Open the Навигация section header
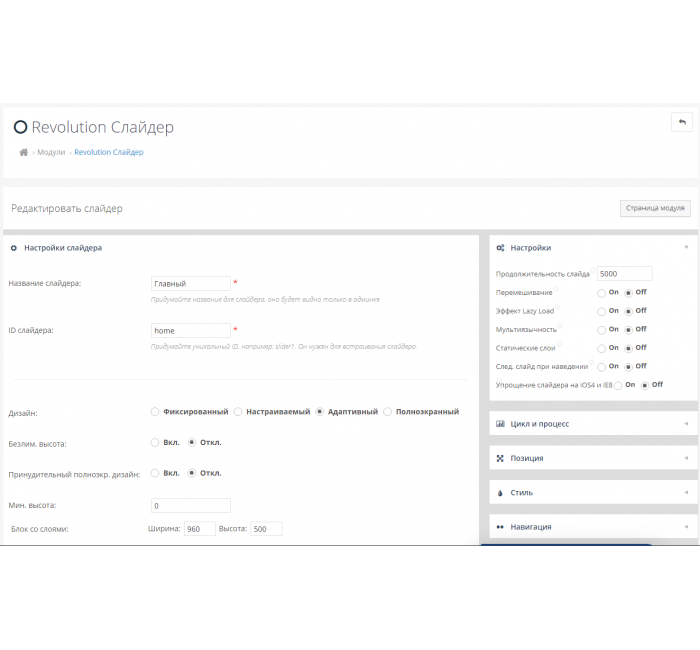This screenshot has width=700, height=650. click(593, 527)
